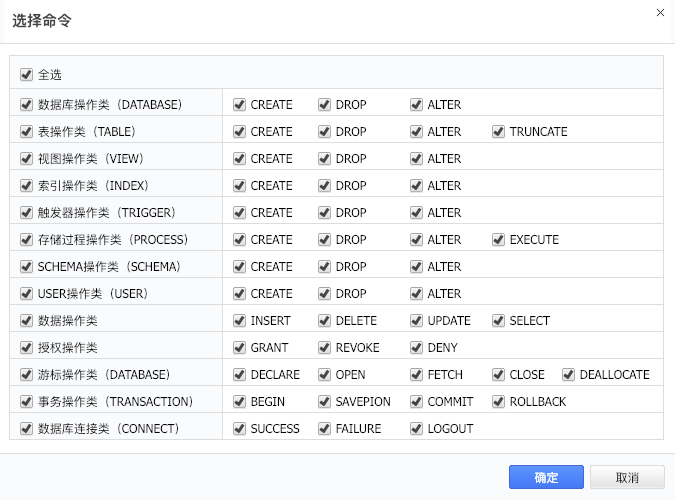Uncheck FAILURE in the 数据库连接类 (CONNECT) row
This screenshot has height=500, width=675.
pos(325,428)
